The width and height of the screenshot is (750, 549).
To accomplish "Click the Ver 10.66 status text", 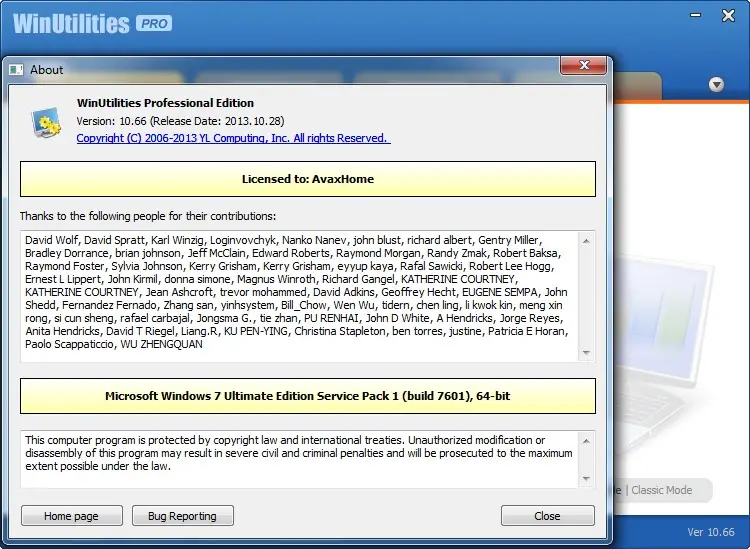I will point(711,532).
